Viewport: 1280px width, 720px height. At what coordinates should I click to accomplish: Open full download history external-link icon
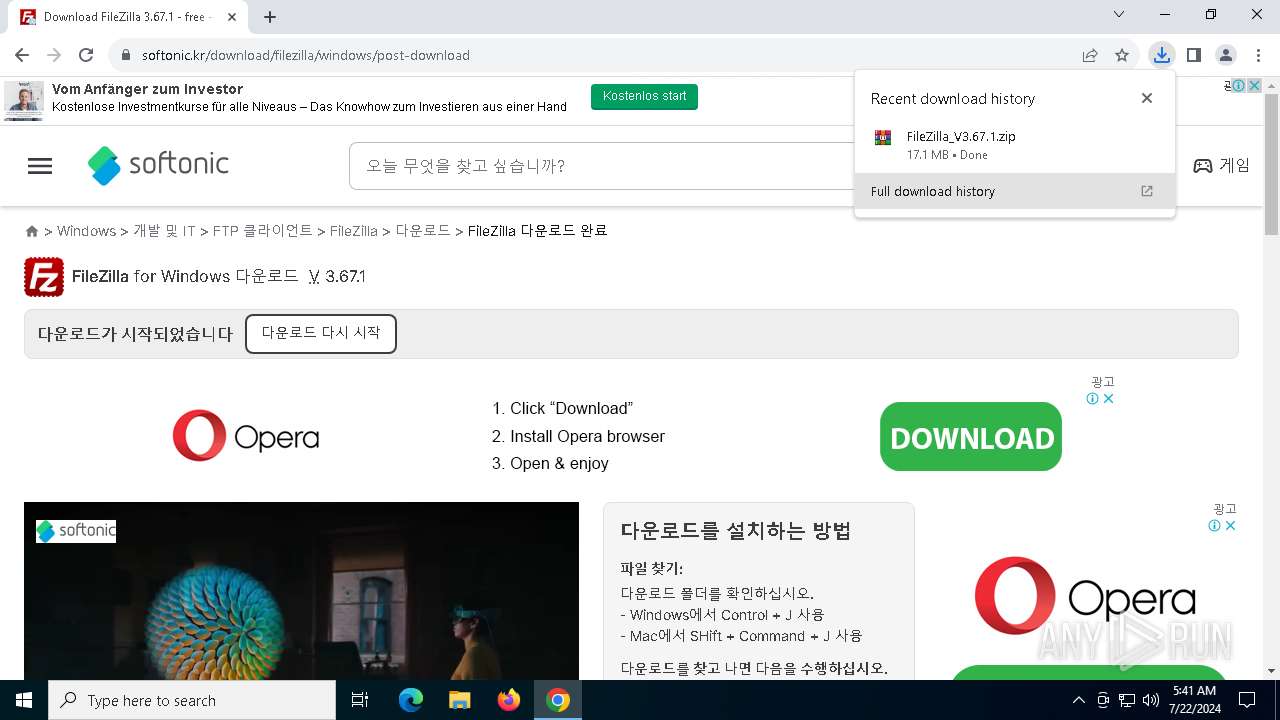pos(1147,191)
